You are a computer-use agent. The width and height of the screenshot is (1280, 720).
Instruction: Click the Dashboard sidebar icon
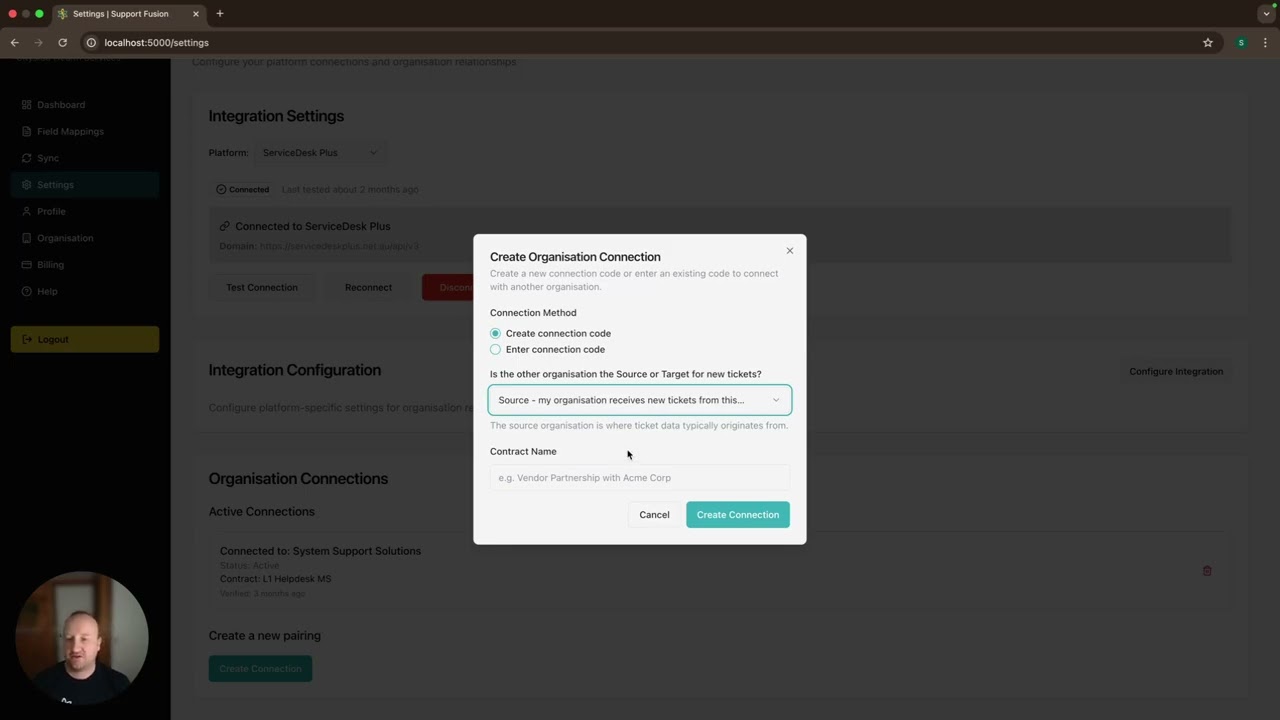coord(27,105)
